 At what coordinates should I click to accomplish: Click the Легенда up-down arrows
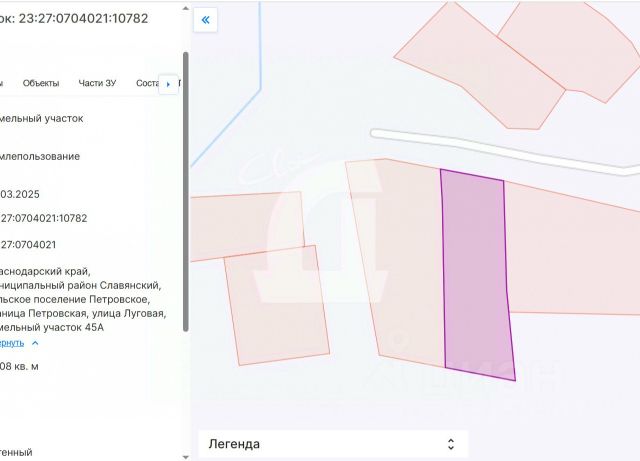(x=451, y=444)
